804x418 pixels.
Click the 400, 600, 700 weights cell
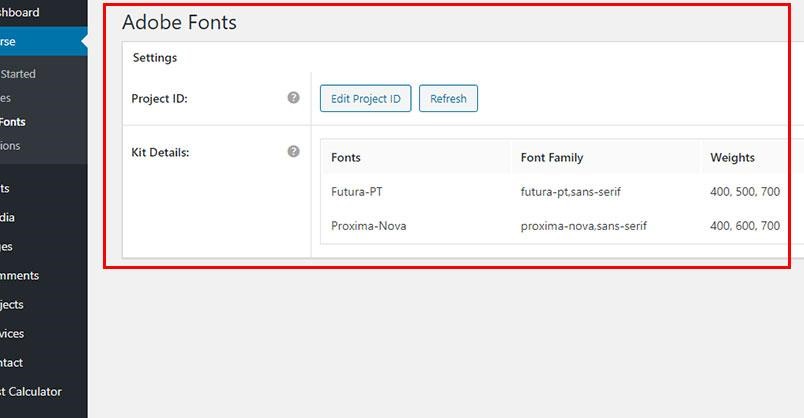(x=745, y=226)
